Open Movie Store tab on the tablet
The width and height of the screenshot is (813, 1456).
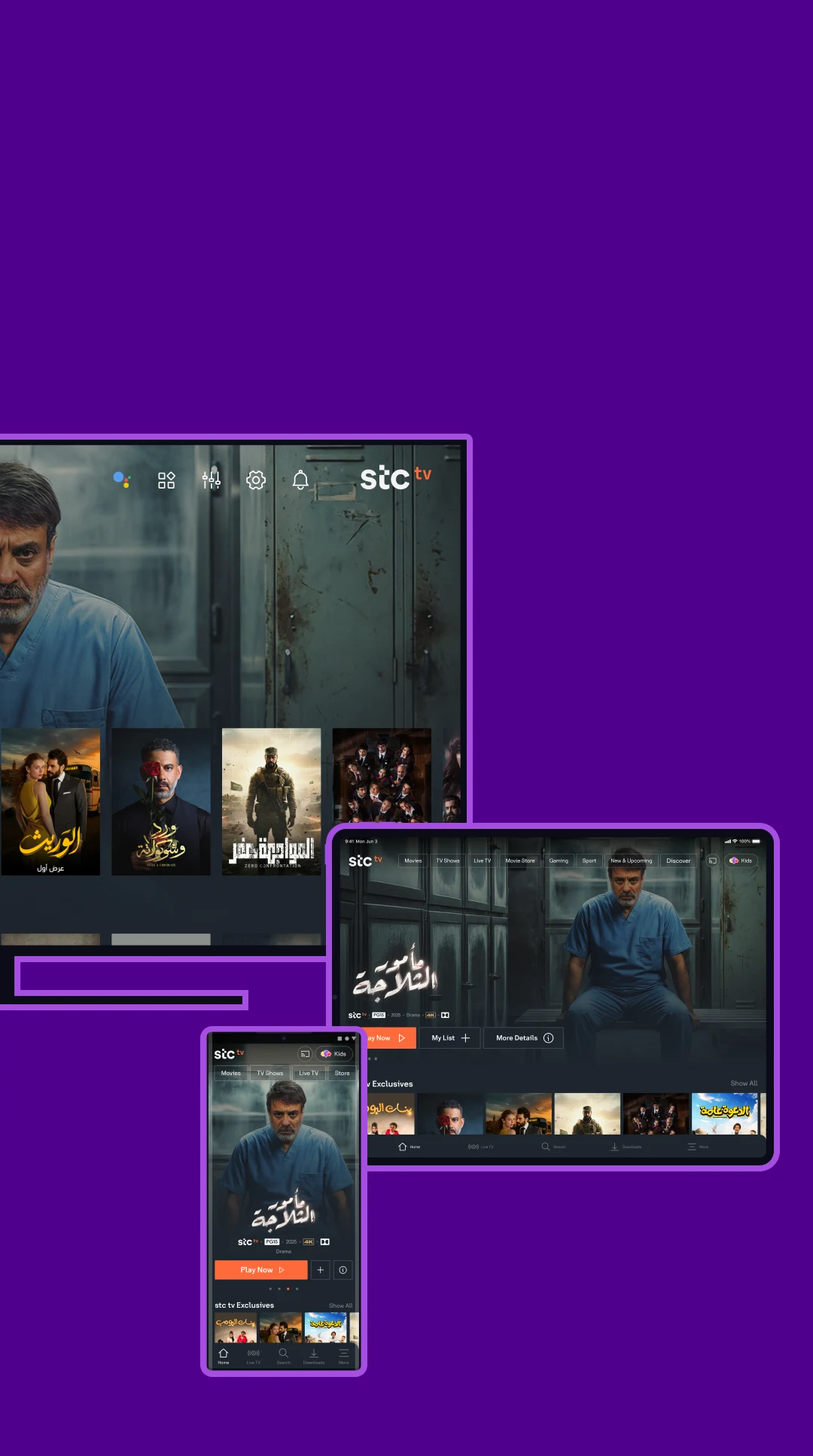click(x=520, y=861)
